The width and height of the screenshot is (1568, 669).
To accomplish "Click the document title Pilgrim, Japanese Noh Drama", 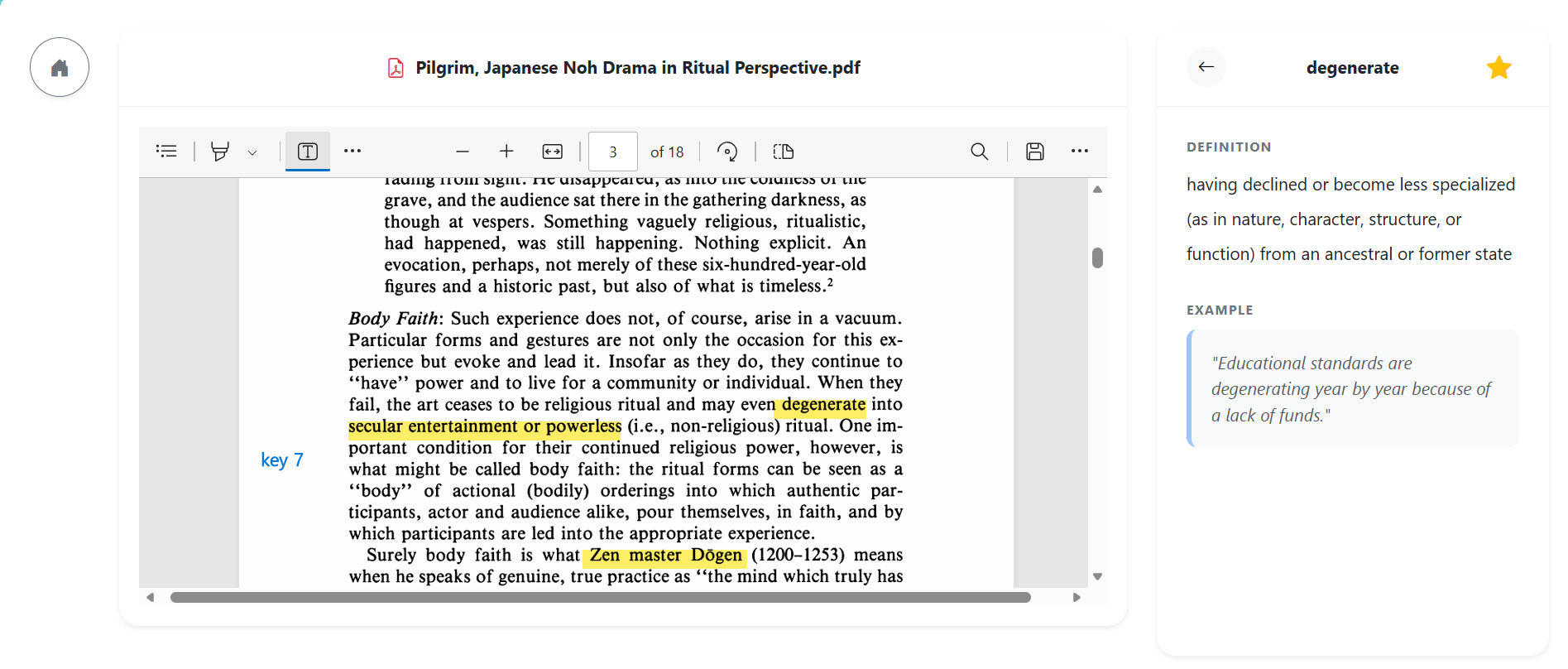I will (x=638, y=68).
